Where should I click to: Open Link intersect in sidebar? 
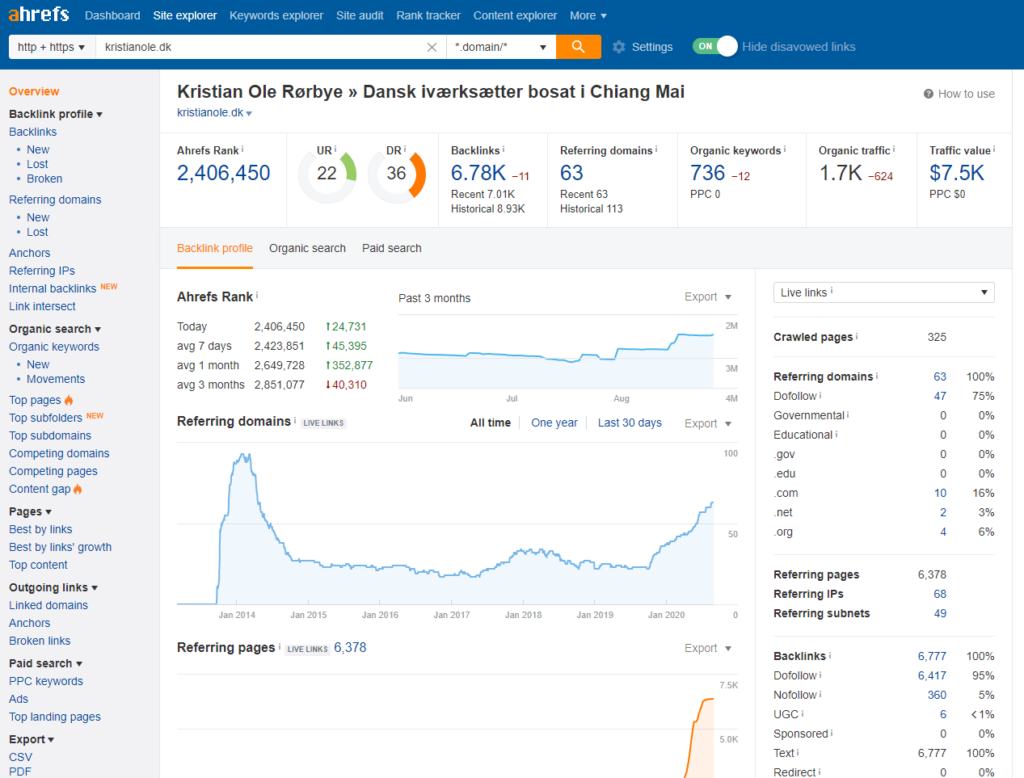point(42,306)
